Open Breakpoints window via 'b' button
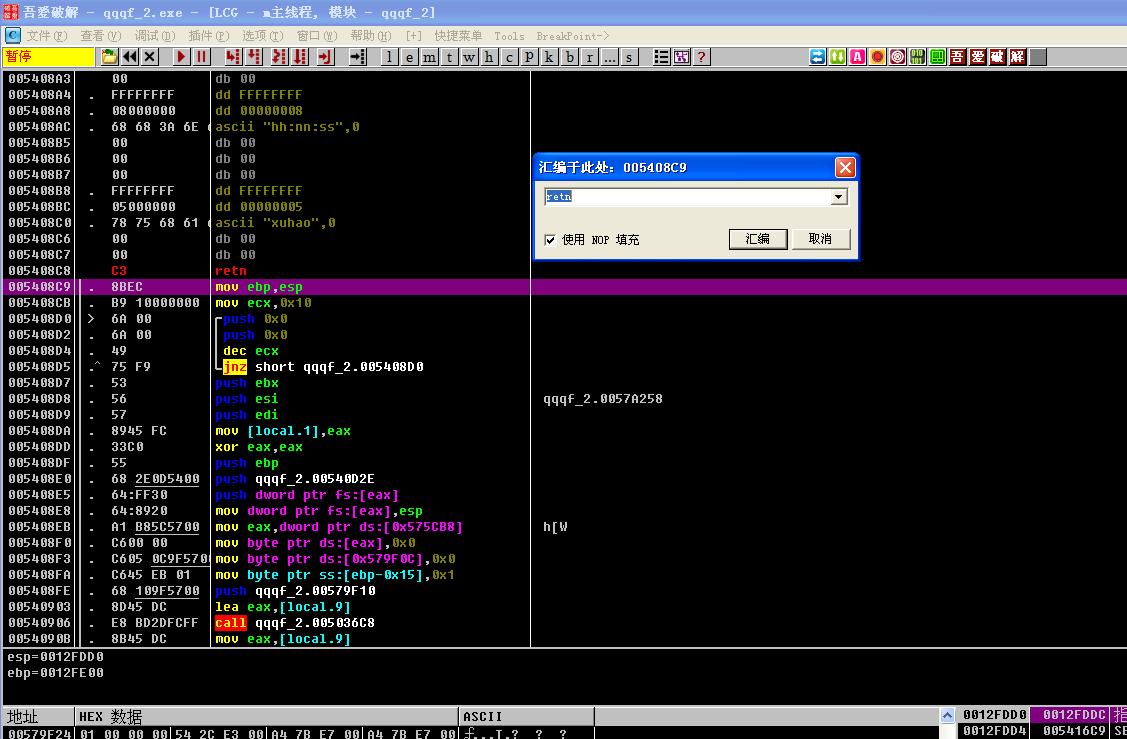 (x=569, y=57)
